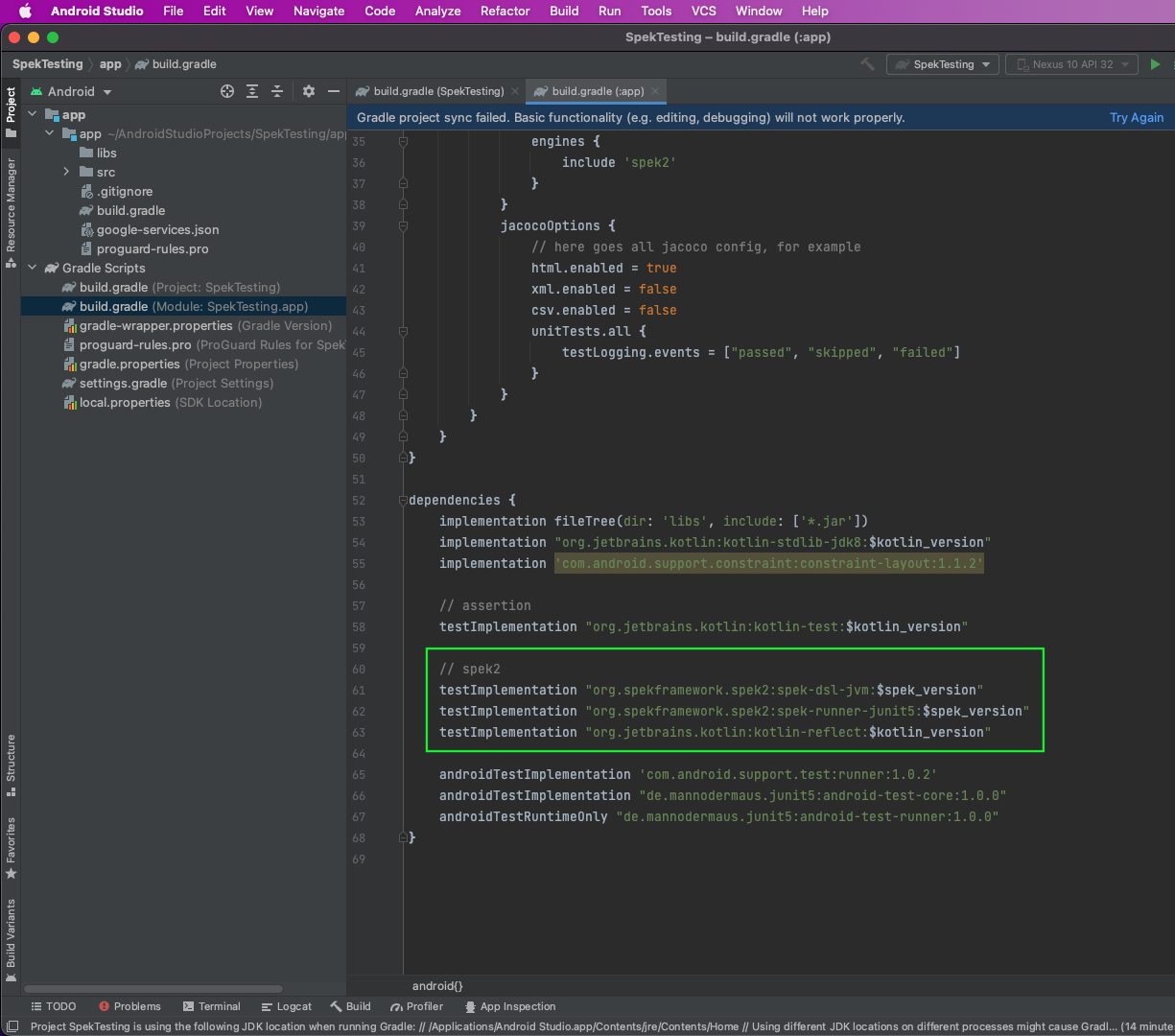Click the Make Project hammer icon
This screenshot has width=1175, height=1036.
point(867,64)
